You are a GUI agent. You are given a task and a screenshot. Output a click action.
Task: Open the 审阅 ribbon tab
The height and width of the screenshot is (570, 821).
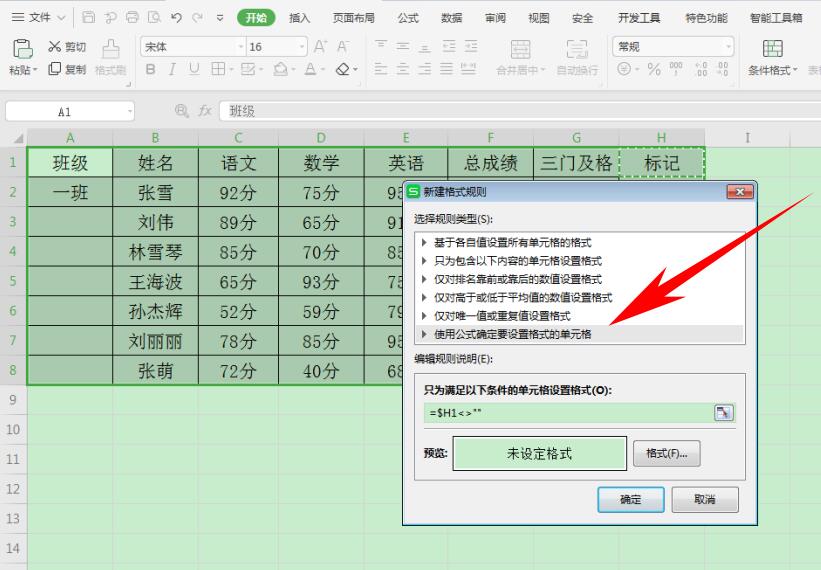pyautogui.click(x=495, y=18)
